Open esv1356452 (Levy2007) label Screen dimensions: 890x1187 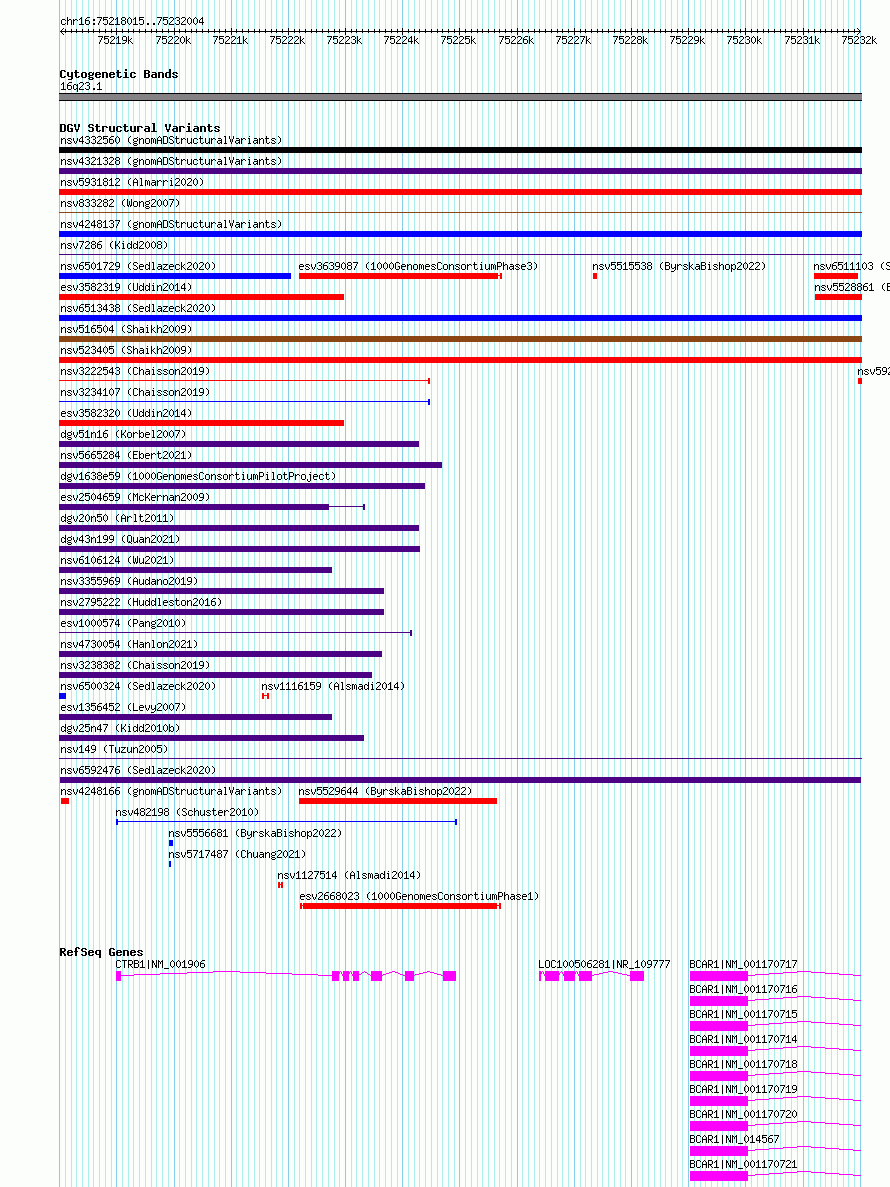point(123,708)
